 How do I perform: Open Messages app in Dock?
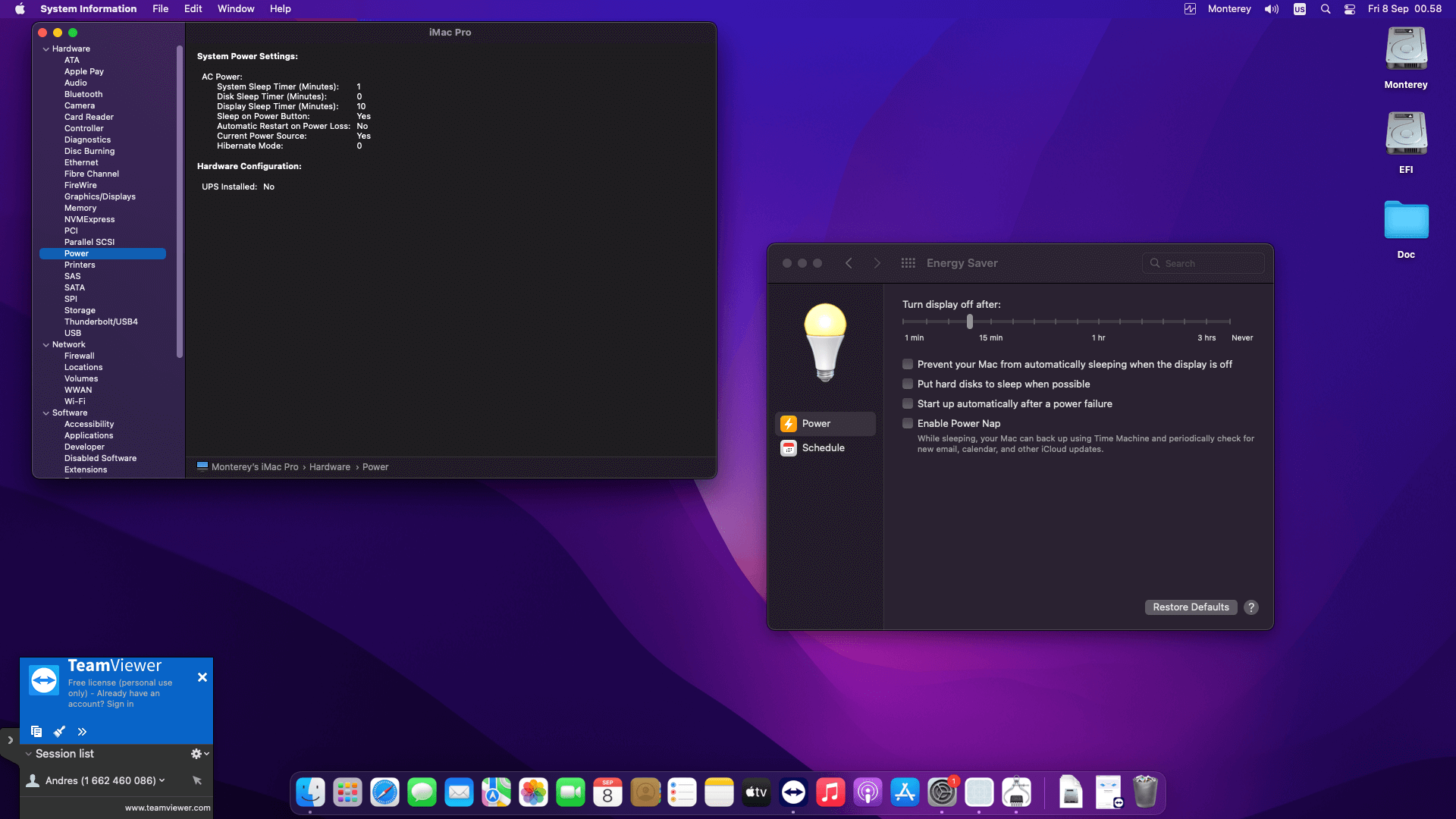(x=422, y=792)
